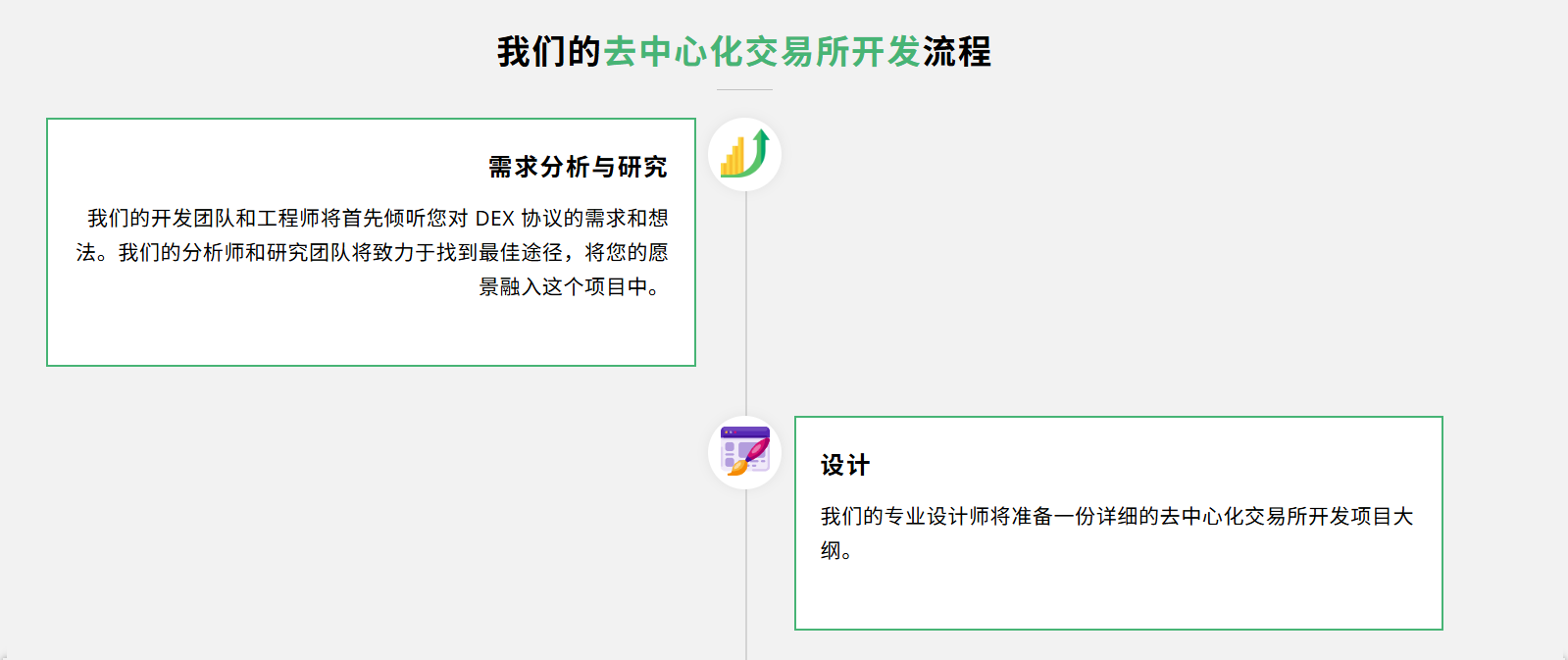Click the 纲。 line ending the design card
The height and width of the screenshot is (660, 1568).
[836, 551]
